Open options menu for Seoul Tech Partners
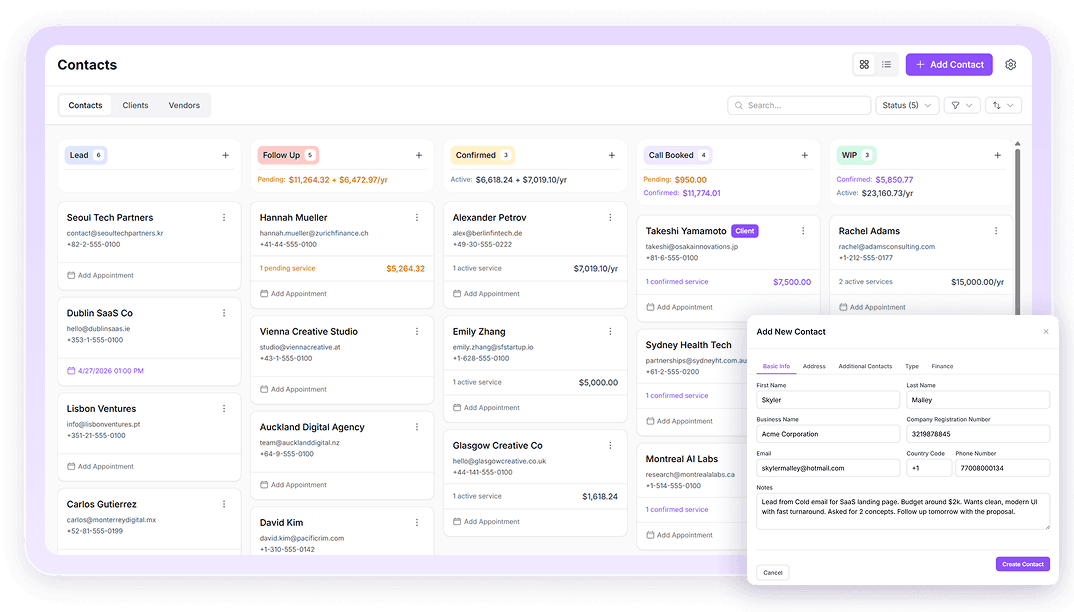This screenshot has height=612, width=1074. 224,217
